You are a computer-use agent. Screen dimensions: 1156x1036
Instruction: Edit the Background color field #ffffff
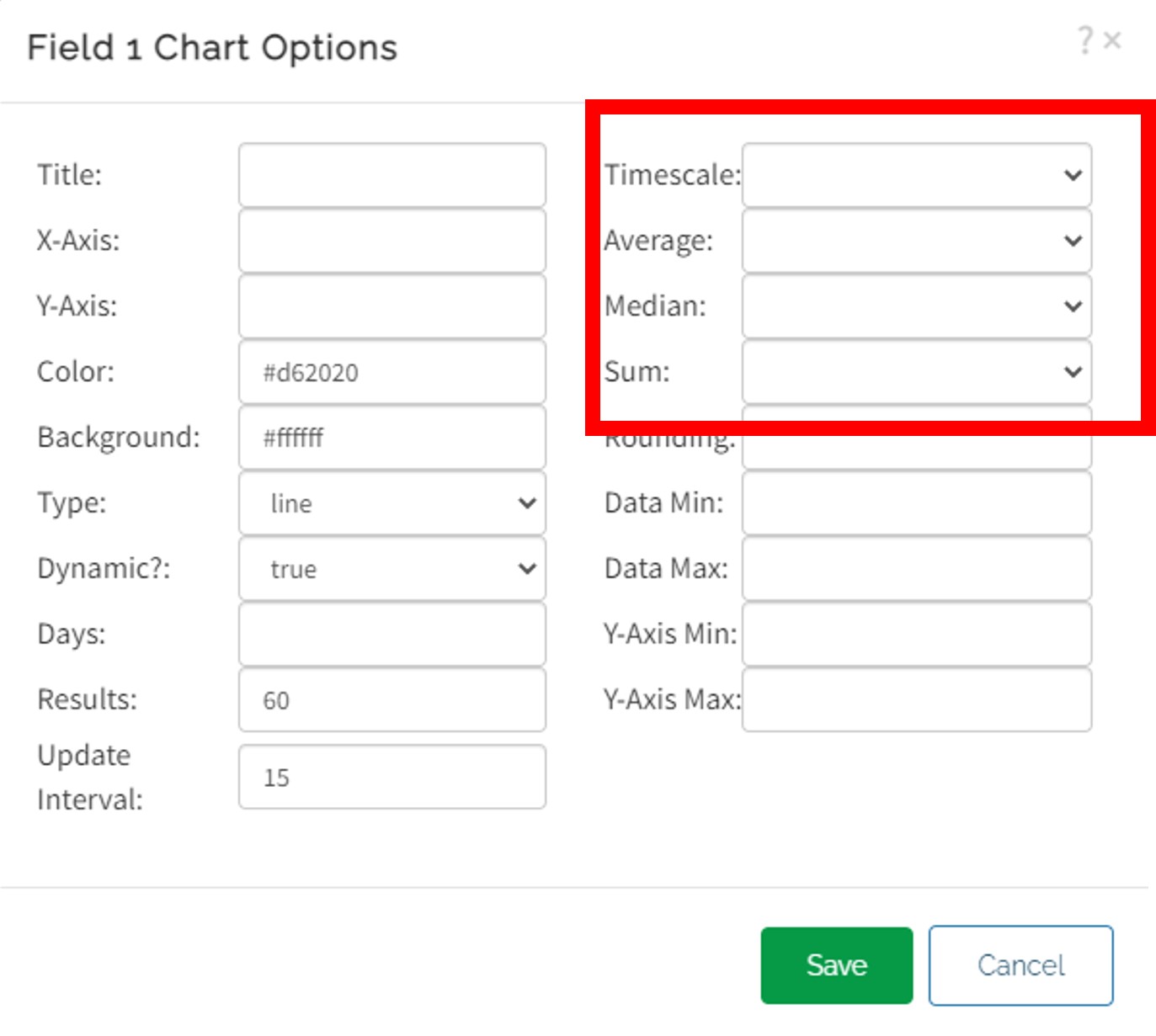(392, 438)
